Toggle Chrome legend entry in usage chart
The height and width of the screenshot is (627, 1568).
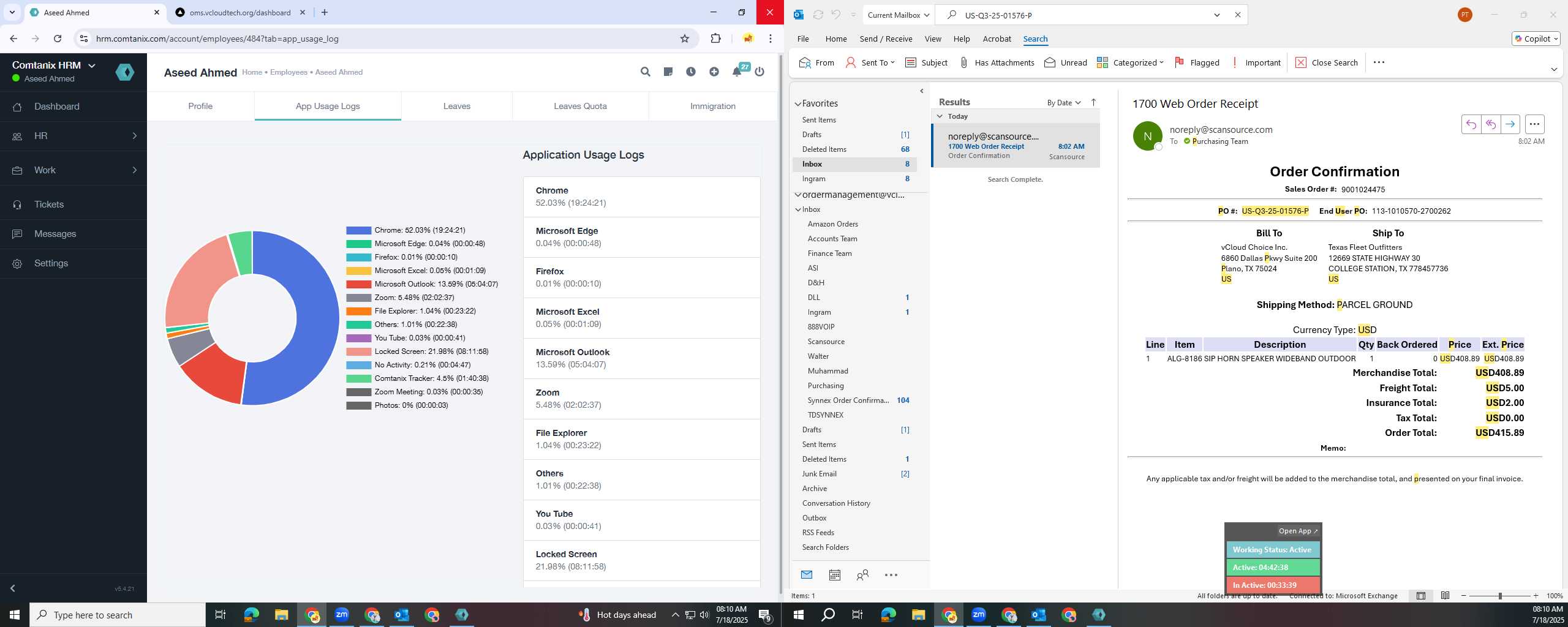tap(406, 230)
